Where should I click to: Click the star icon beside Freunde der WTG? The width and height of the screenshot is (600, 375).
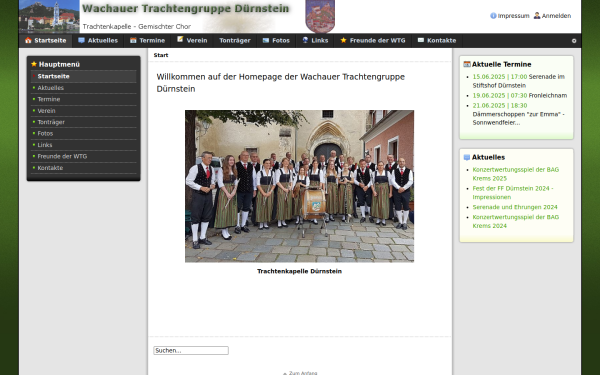pos(343,40)
